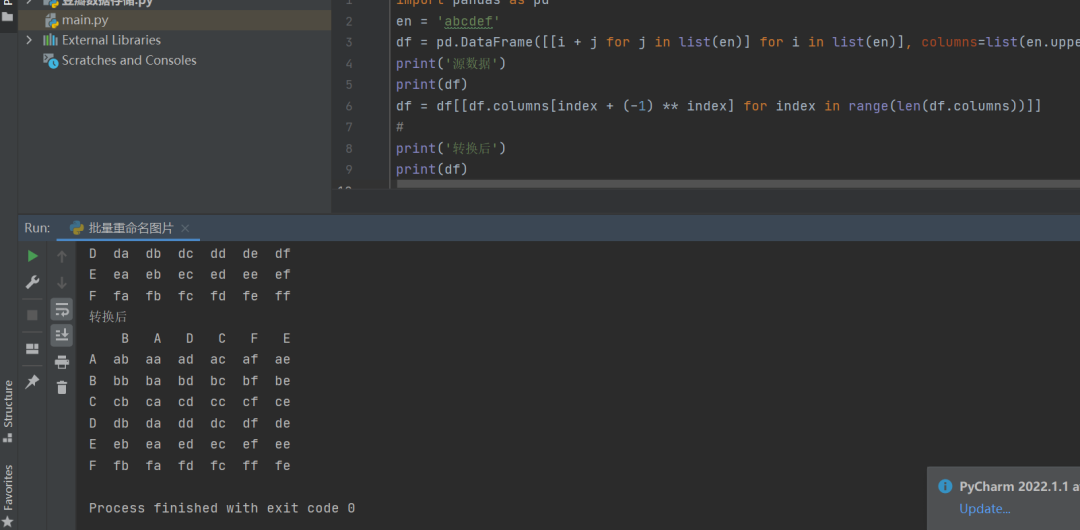Click the restore layout icon
This screenshot has height=530, width=1080.
(32, 348)
